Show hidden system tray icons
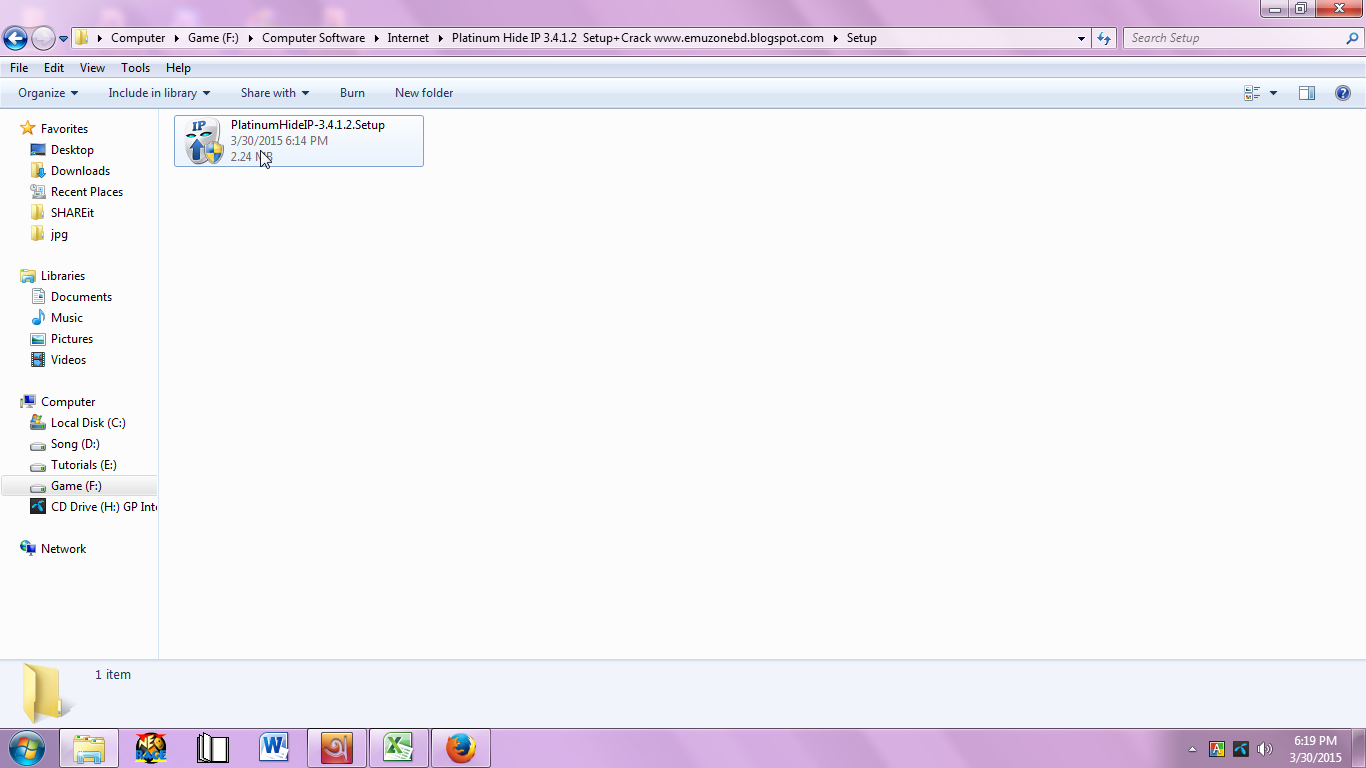Screen dimensions: 1366x768 point(1192,749)
